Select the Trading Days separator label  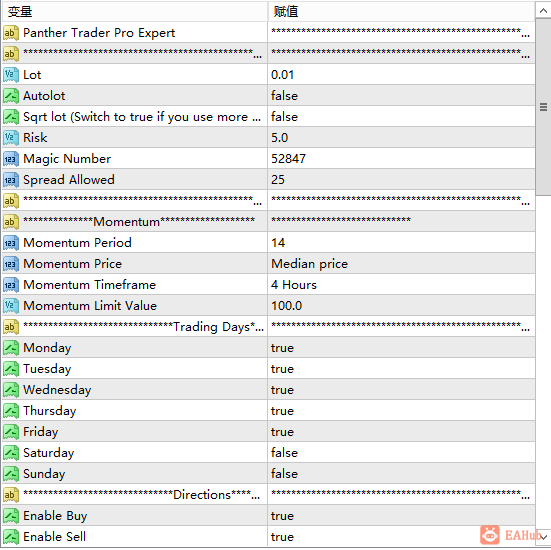click(143, 327)
